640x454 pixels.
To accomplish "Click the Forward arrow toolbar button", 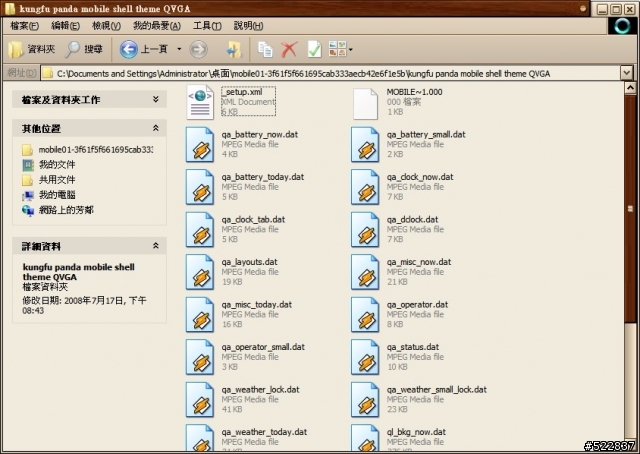I will click(198, 48).
